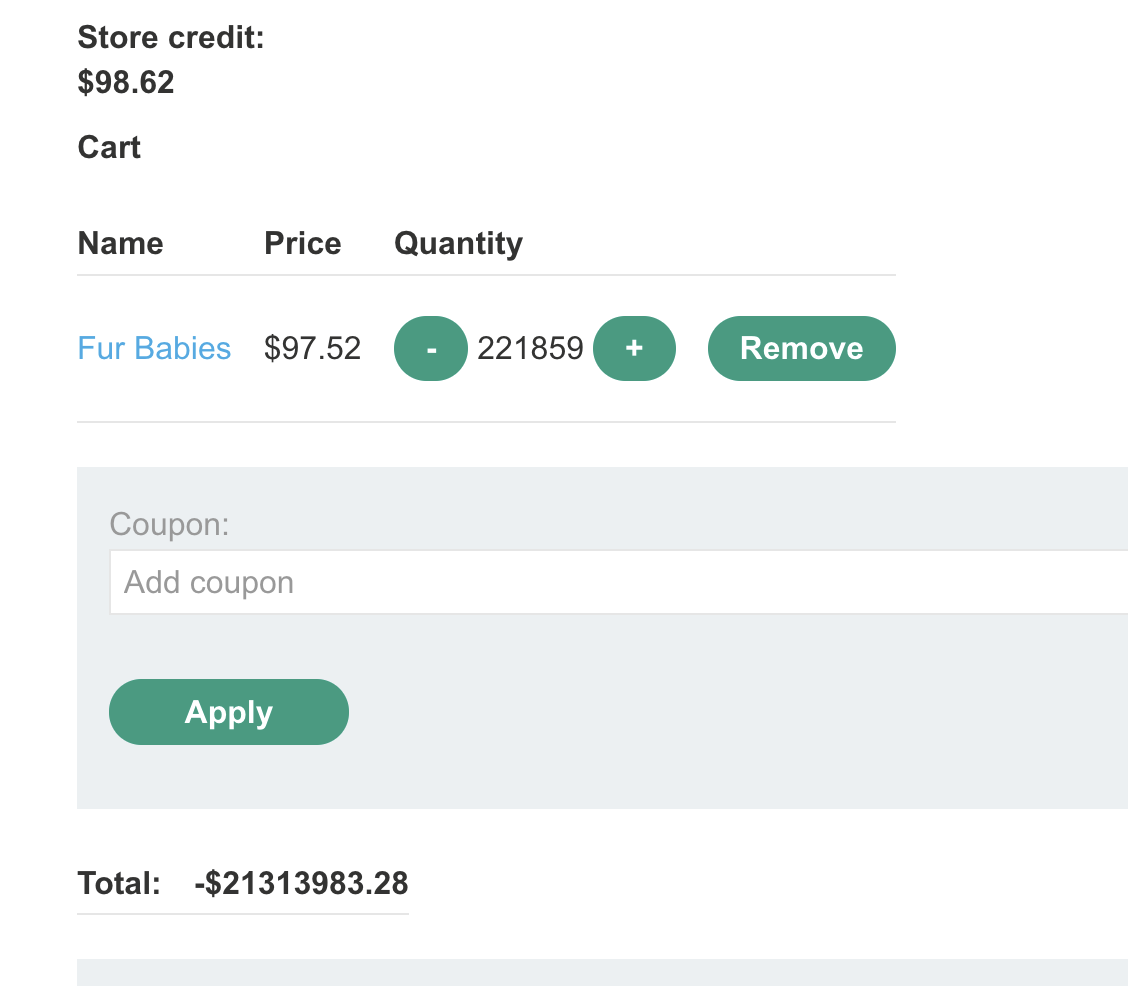Viewport: 1128px width, 986px height.
Task: Click the Coupon field label
Action: click(169, 524)
